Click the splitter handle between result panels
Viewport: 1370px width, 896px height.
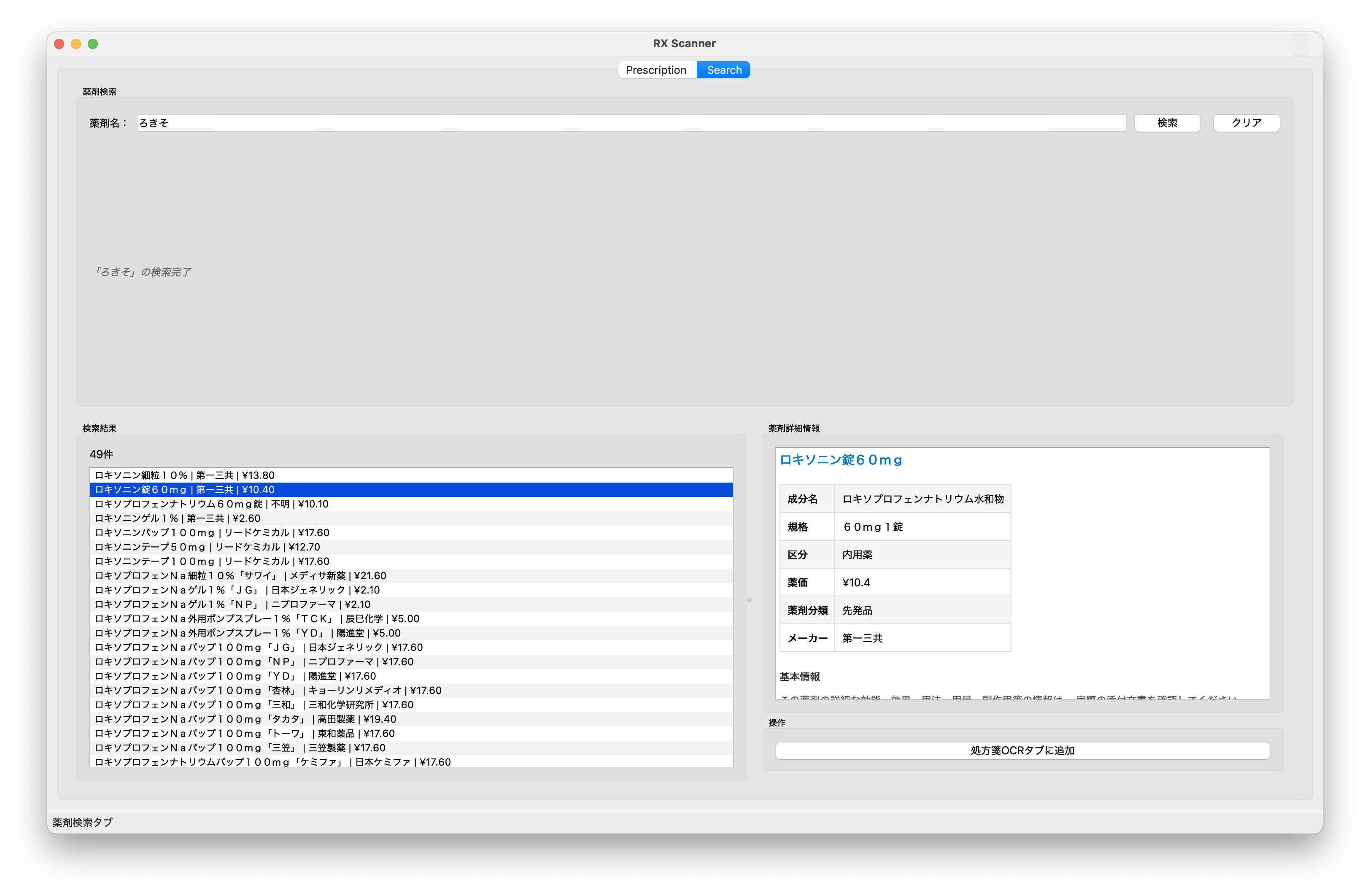click(749, 600)
